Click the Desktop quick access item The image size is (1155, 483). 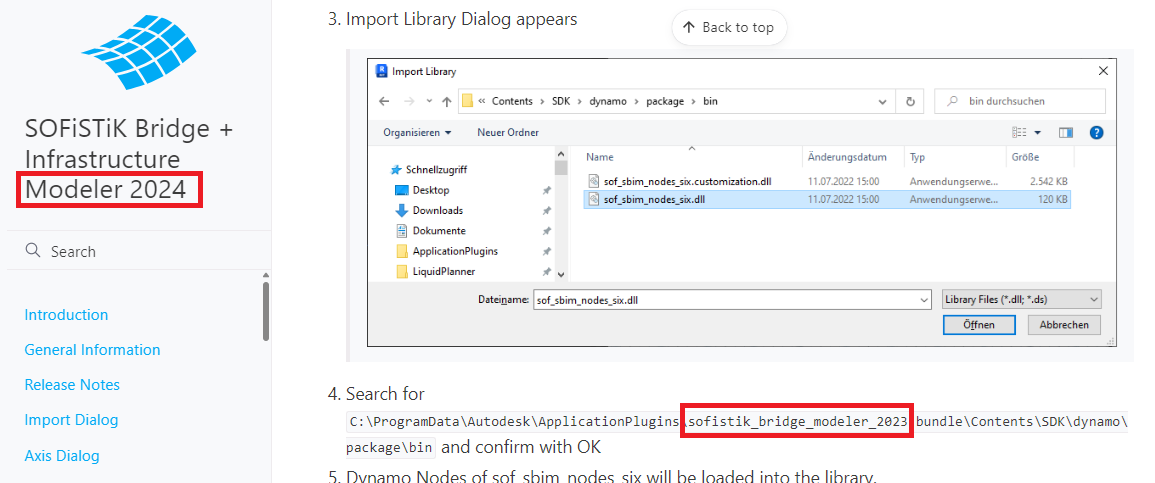tap(430, 190)
